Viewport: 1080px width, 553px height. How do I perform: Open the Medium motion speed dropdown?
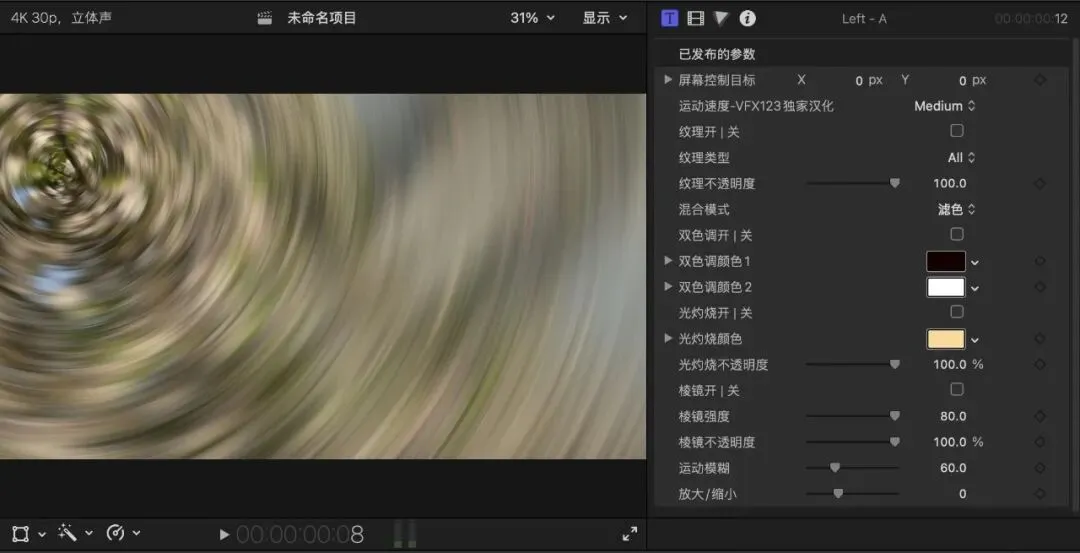944,106
